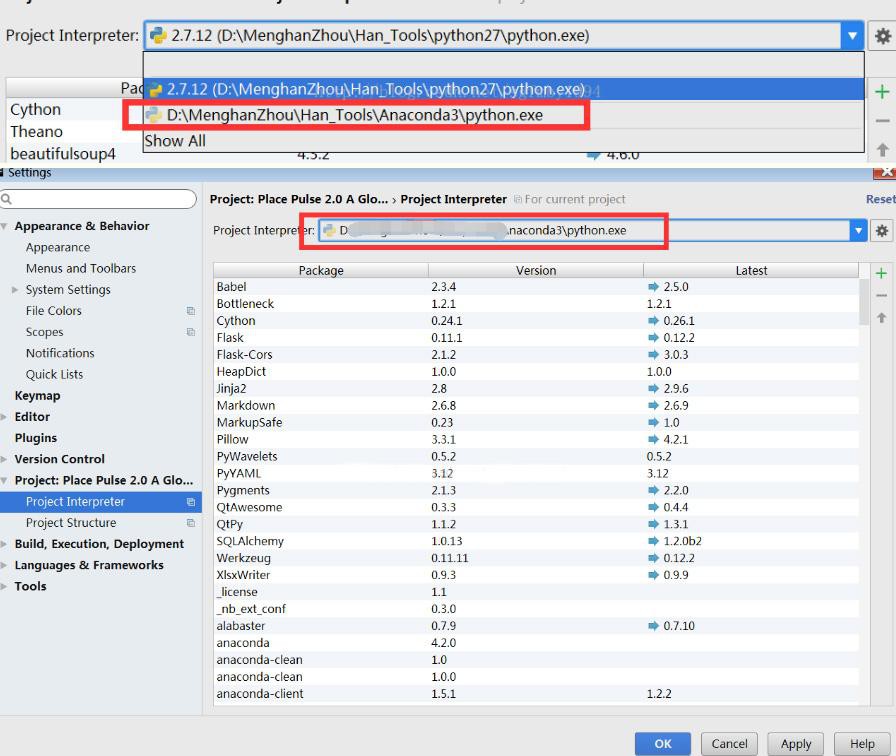This screenshot has width=896, height=756.
Task: Select Project Interpreter in settings tree
Action: (101, 502)
